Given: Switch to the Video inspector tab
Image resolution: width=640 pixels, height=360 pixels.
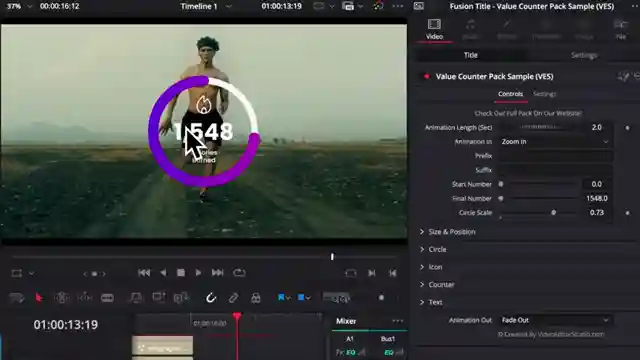Looking at the screenshot, I should (x=434, y=29).
